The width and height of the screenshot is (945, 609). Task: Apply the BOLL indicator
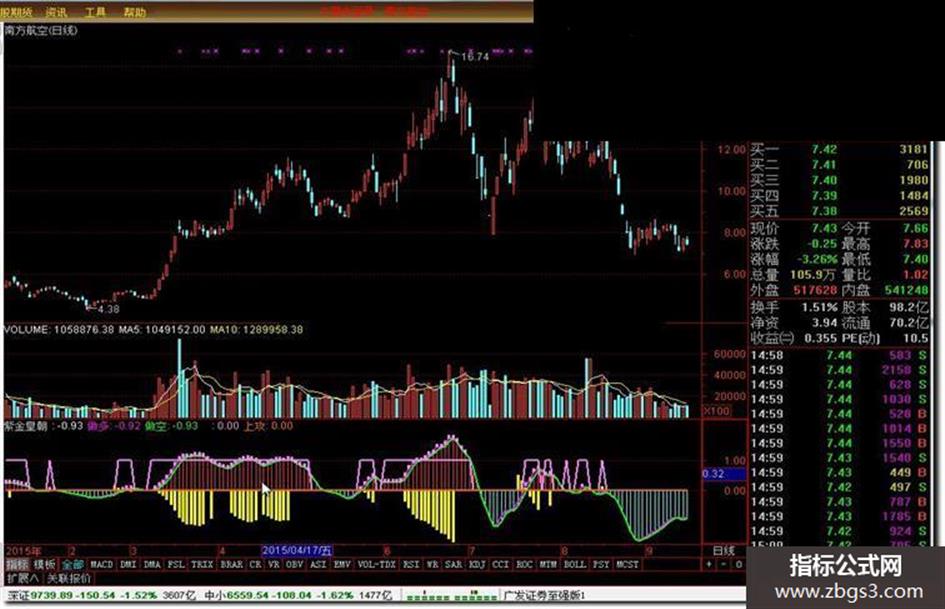pos(574,564)
